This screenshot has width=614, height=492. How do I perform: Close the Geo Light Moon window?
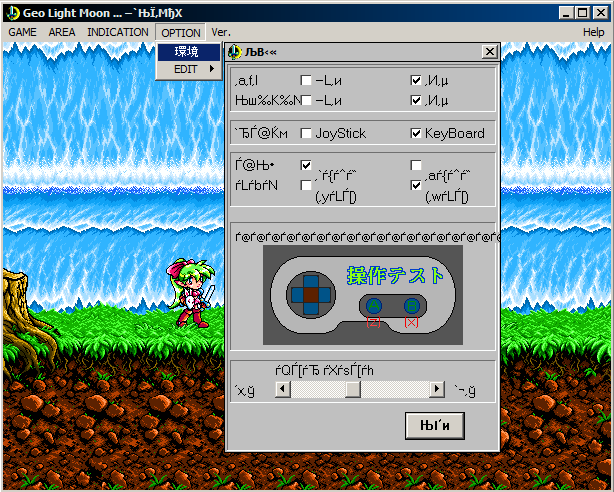pyautogui.click(x=601, y=13)
